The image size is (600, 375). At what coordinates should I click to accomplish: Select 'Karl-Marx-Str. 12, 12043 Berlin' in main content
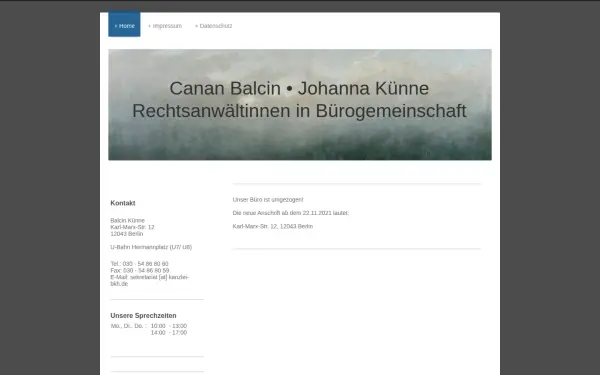pos(273,226)
